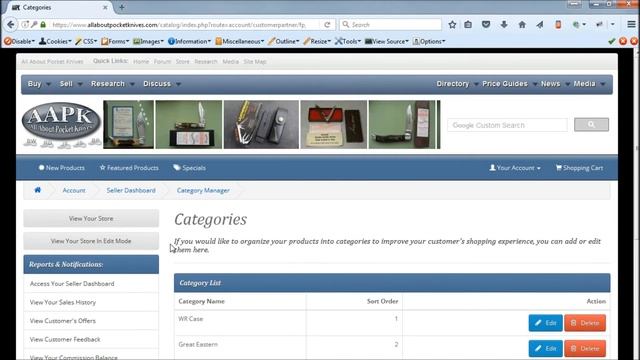Go to browser home icon

click(x=522, y=24)
